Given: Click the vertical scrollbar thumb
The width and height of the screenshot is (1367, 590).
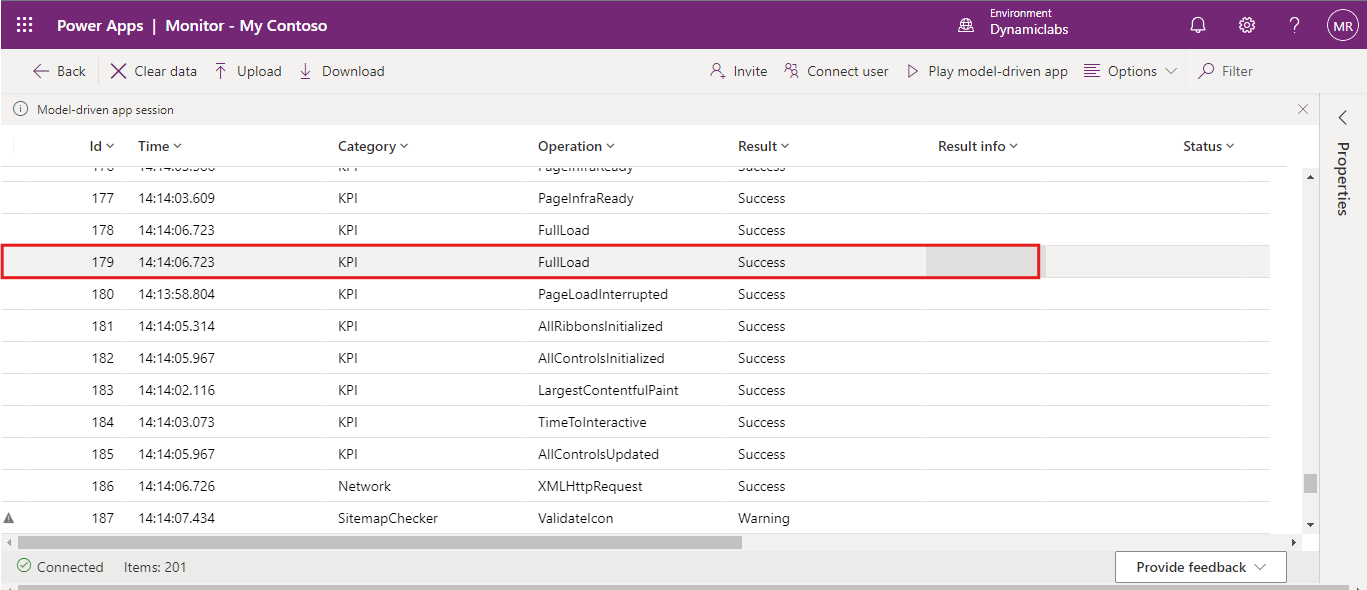Looking at the screenshot, I should tap(1310, 483).
